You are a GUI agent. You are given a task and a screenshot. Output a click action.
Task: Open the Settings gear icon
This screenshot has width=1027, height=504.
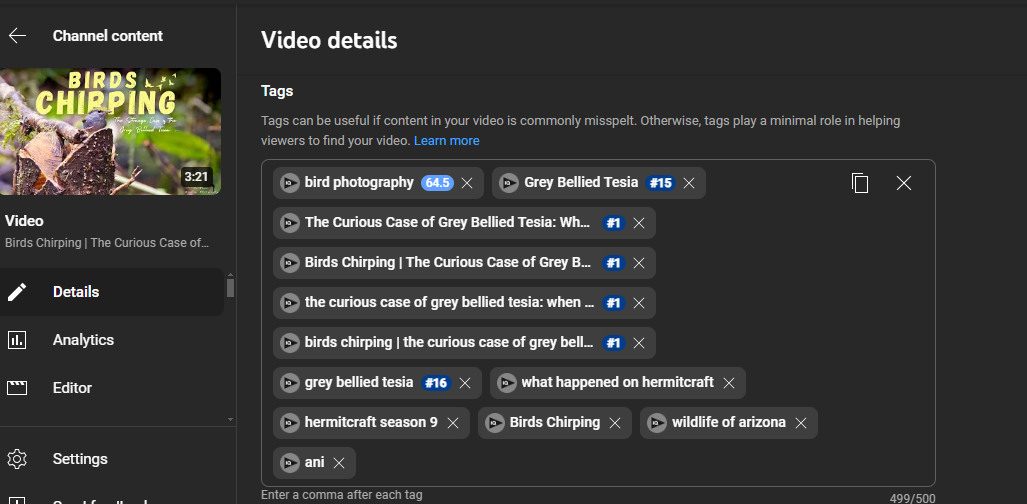[x=17, y=459]
